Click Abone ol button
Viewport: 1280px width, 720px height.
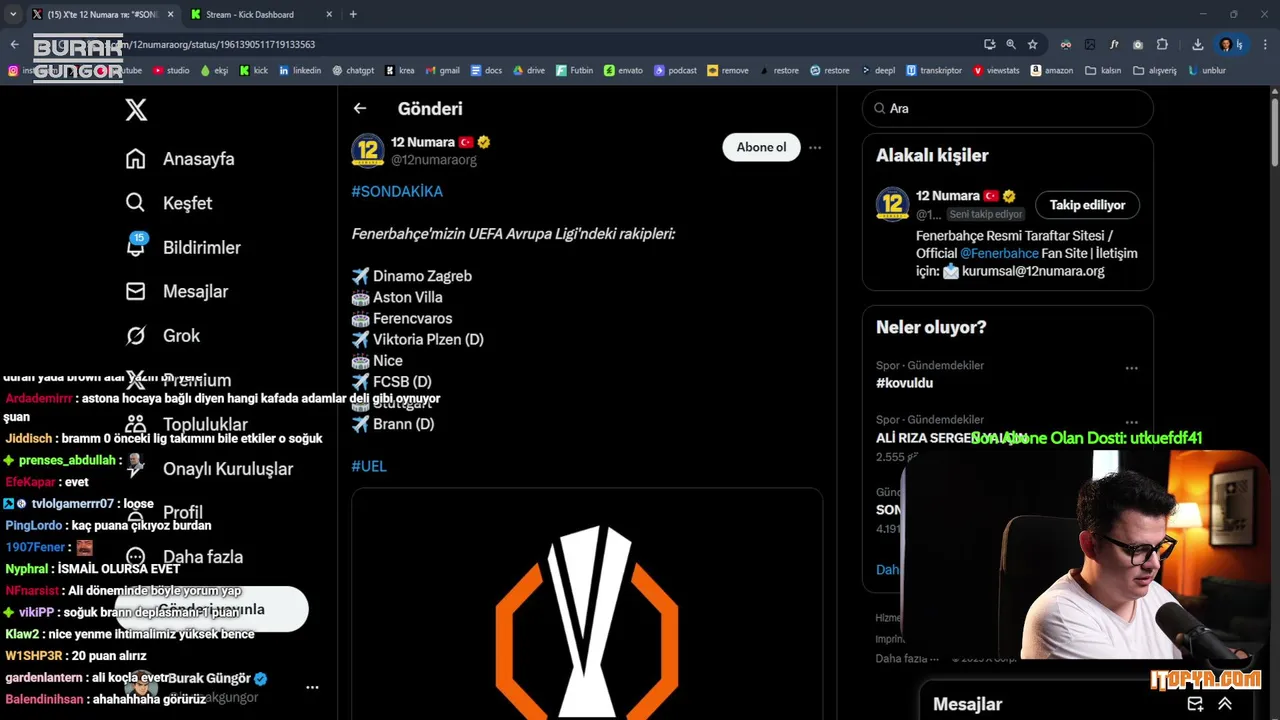pos(761,147)
